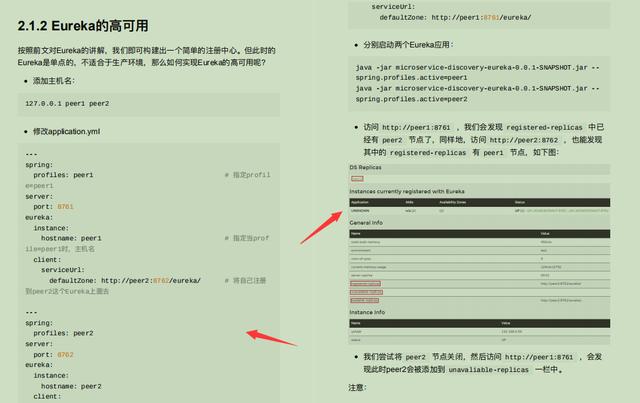Click "defaultZone: http://peer2:8762/eureka/" line
The width and height of the screenshot is (640, 403).
(x=125, y=281)
